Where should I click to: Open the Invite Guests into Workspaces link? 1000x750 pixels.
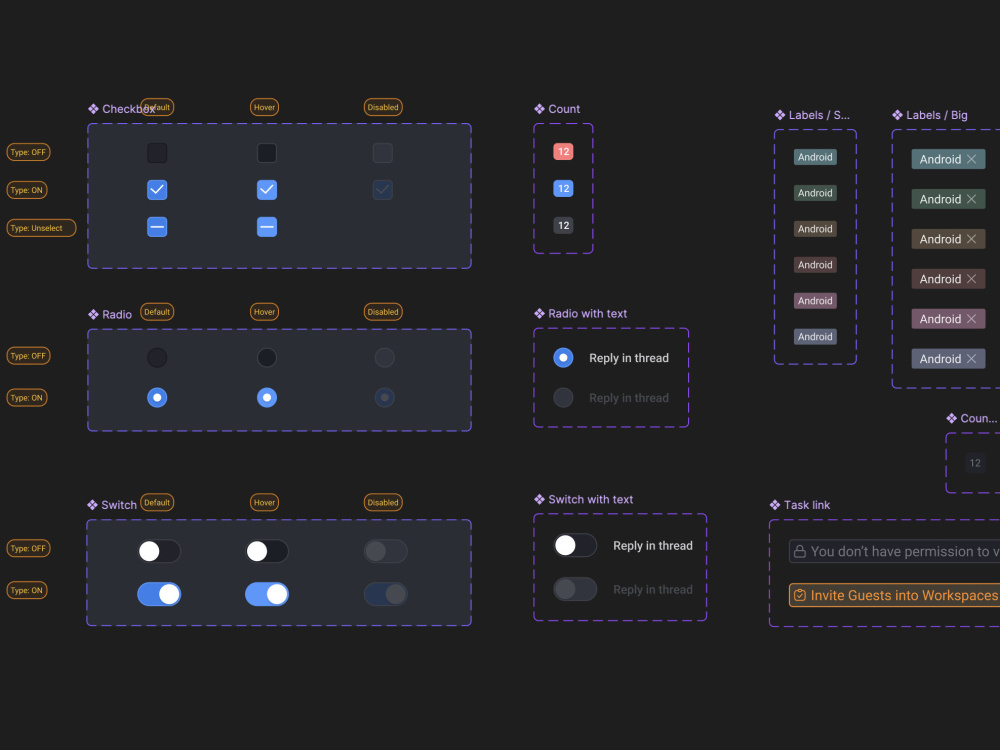coord(894,595)
